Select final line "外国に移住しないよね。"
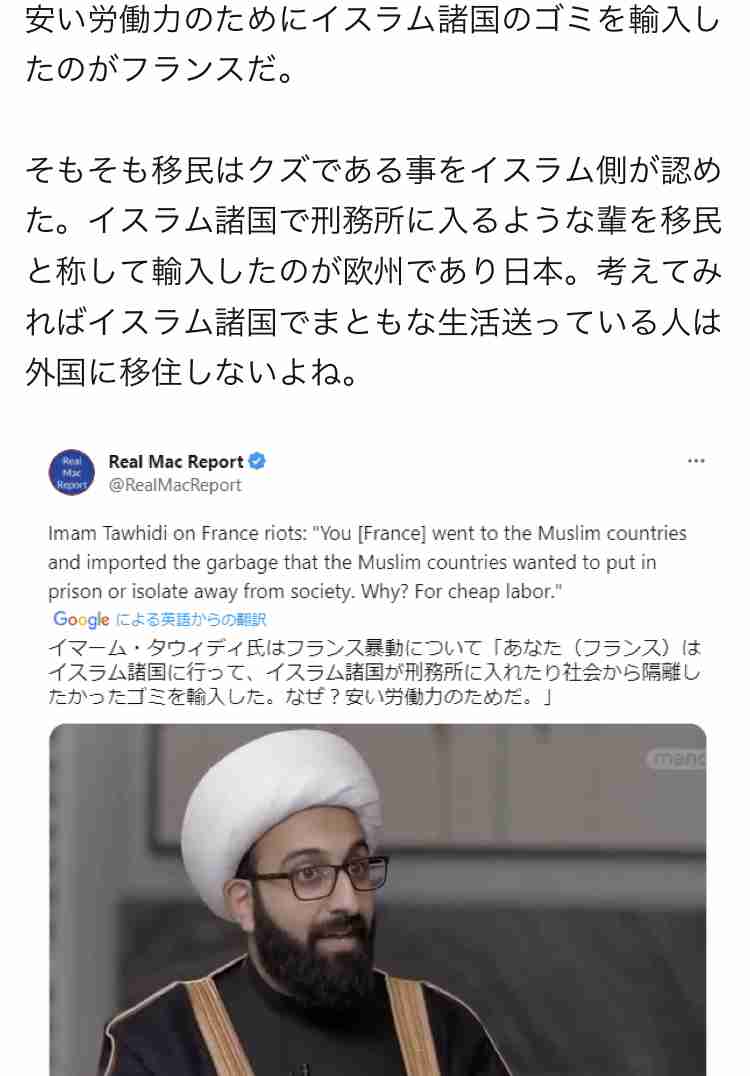 click(x=192, y=372)
